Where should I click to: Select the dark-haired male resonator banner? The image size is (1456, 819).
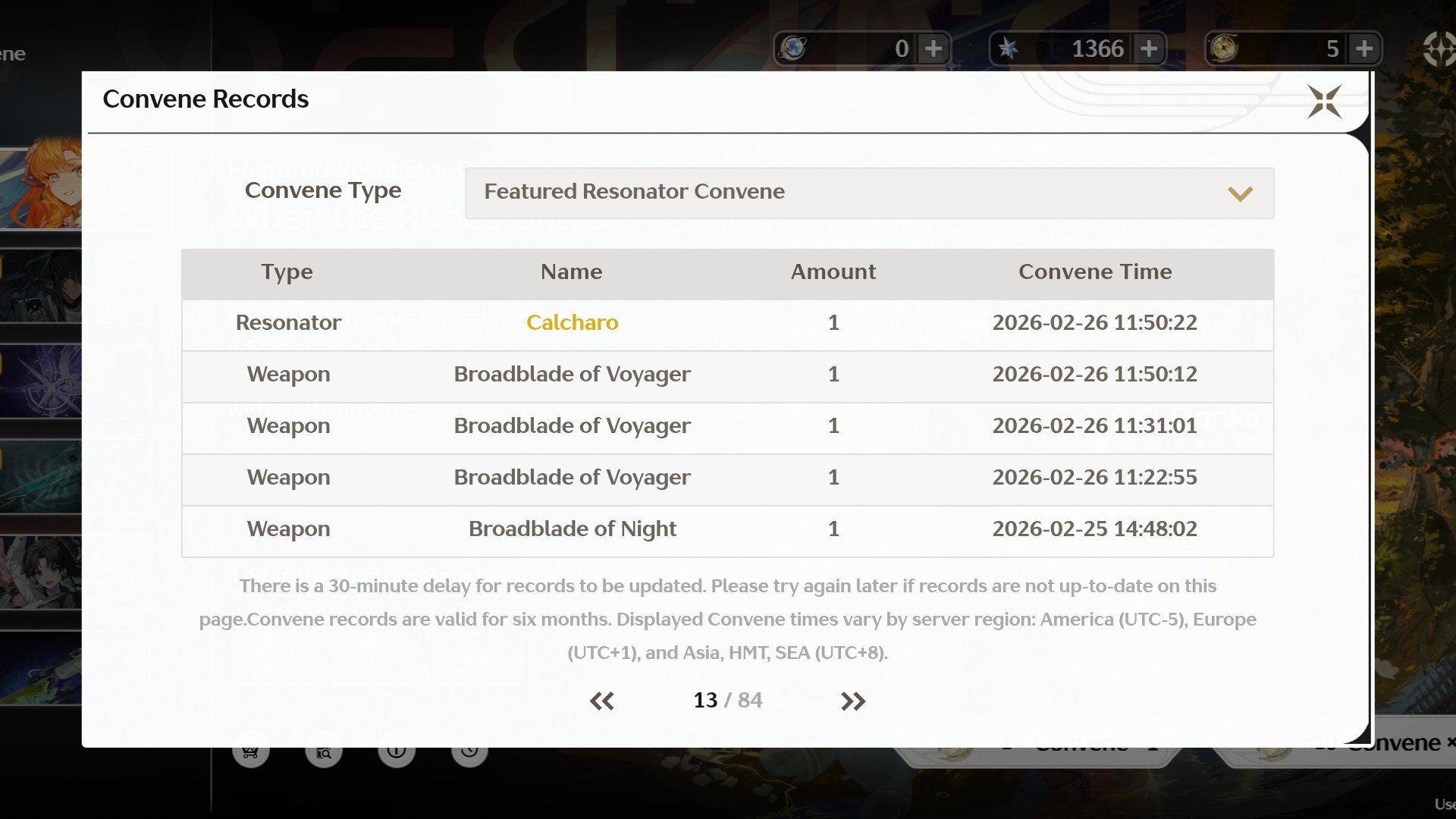[x=42, y=286]
